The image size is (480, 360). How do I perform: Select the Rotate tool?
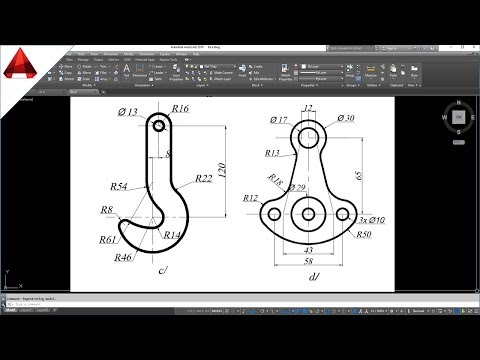pyautogui.click(x=84, y=66)
